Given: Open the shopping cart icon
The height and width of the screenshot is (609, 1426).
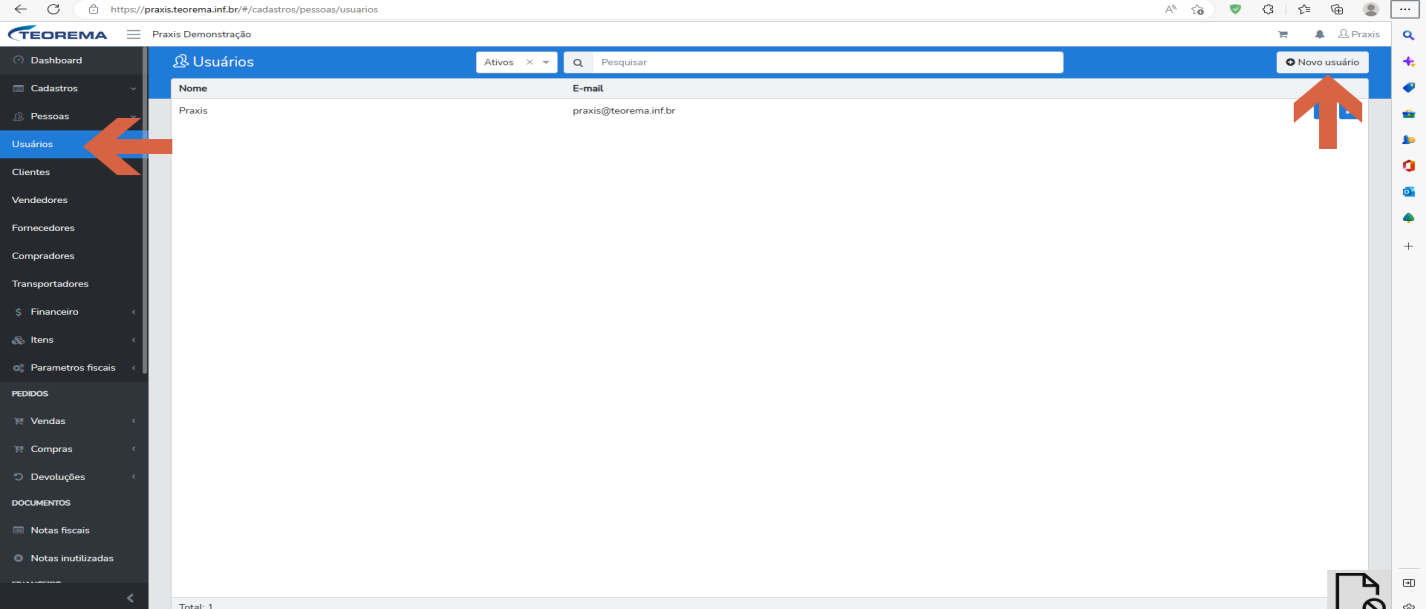Looking at the screenshot, I should click(1283, 34).
